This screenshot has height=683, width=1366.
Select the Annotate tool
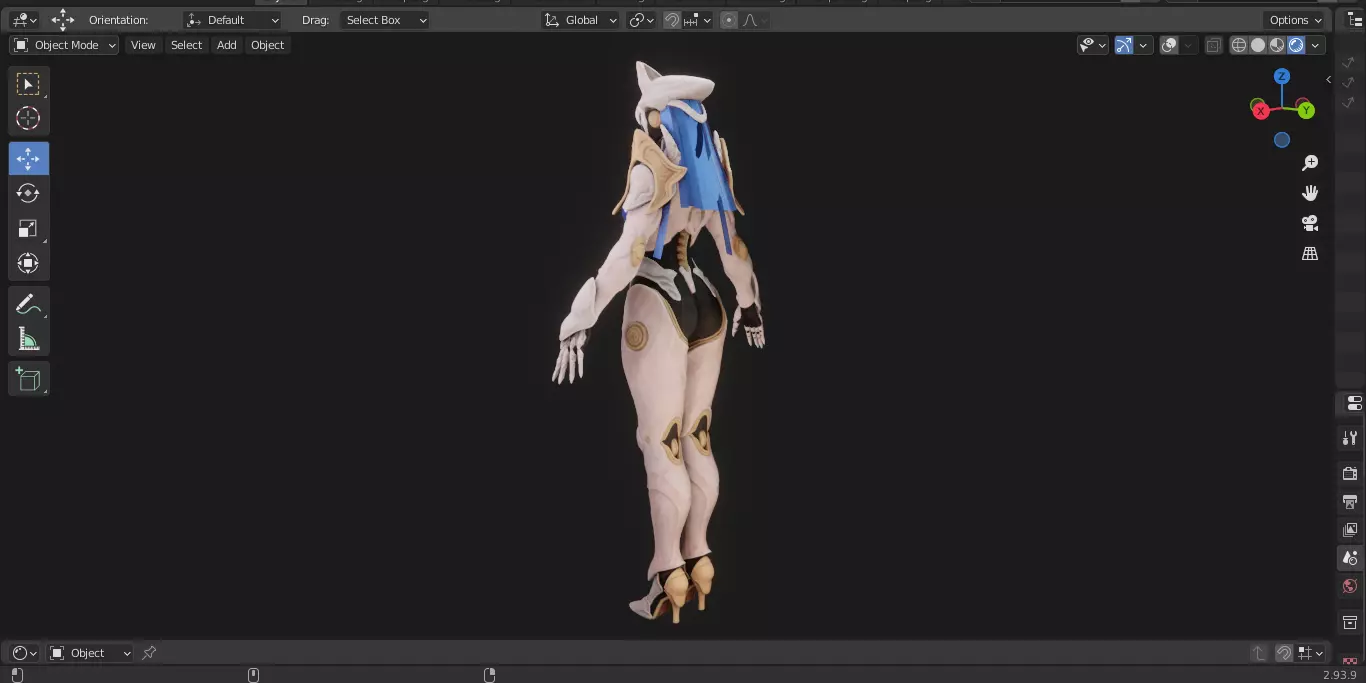point(28,304)
